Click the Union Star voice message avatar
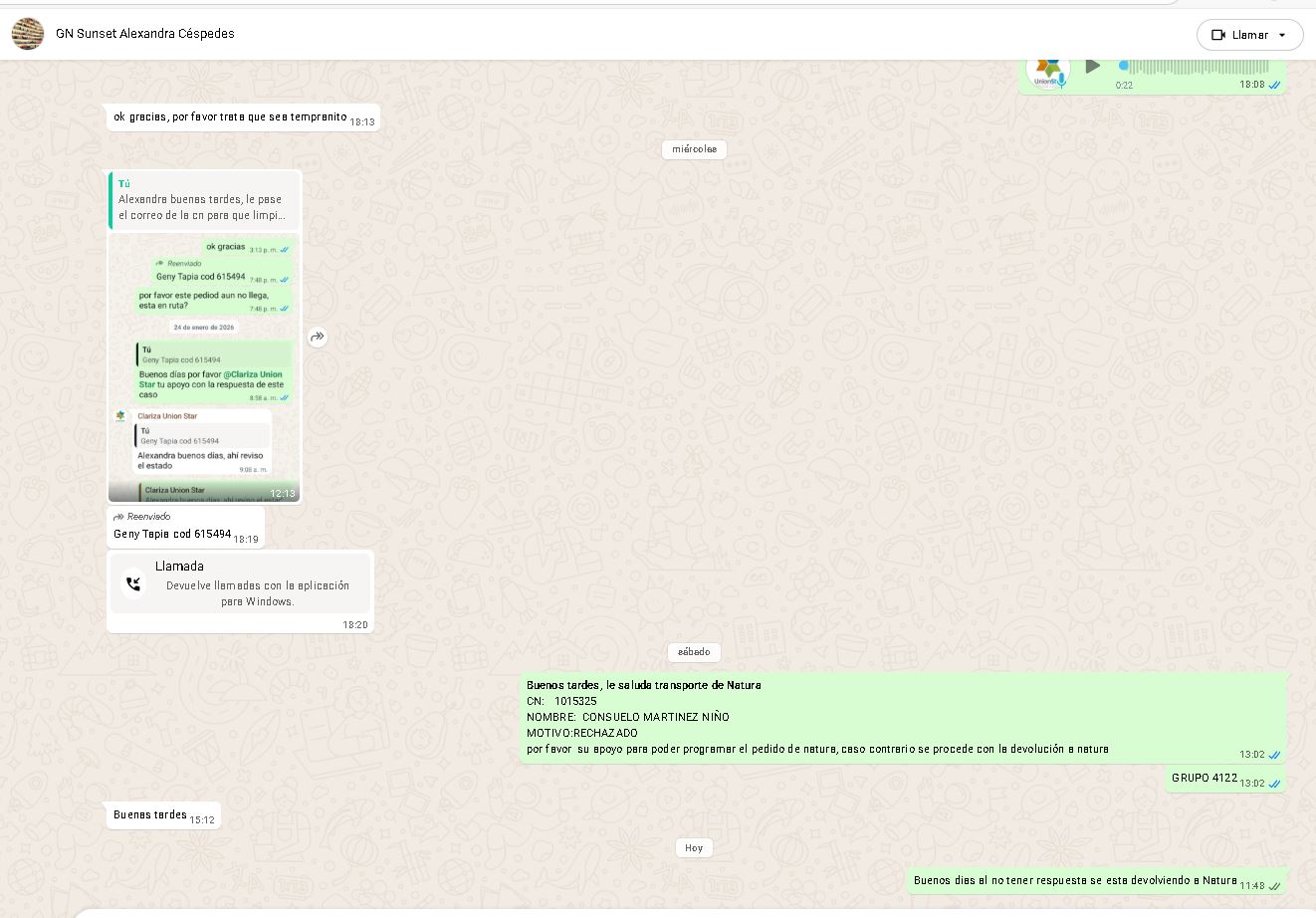1316x918 pixels. (1047, 70)
